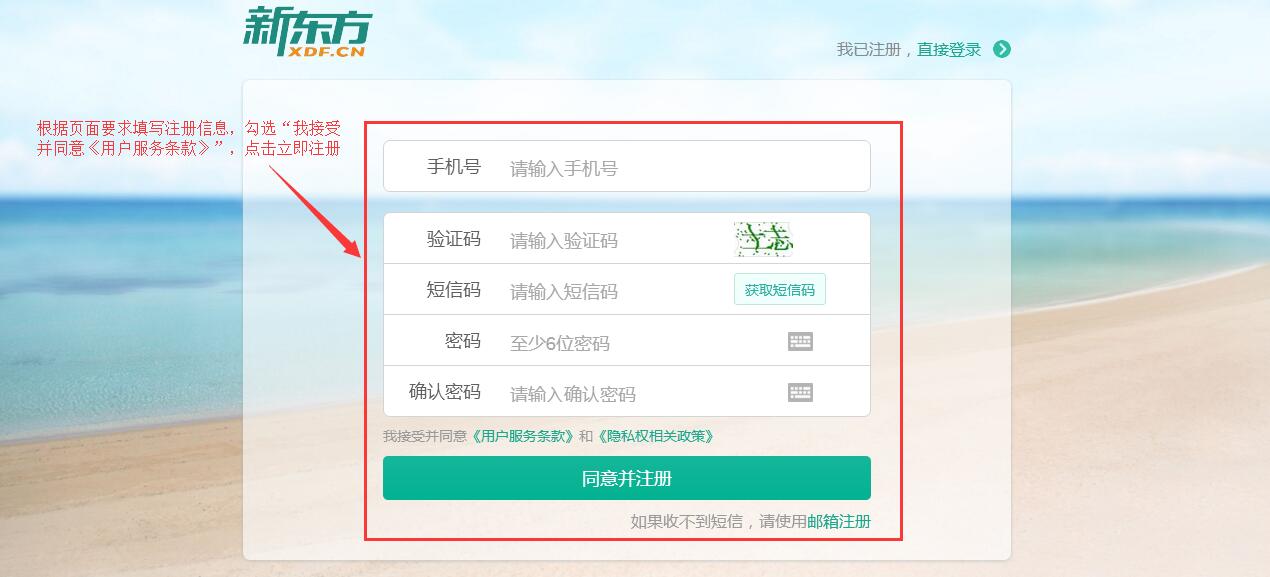Open the 《用户服务条款》 link
The height and width of the screenshot is (577, 1270).
pos(523,436)
